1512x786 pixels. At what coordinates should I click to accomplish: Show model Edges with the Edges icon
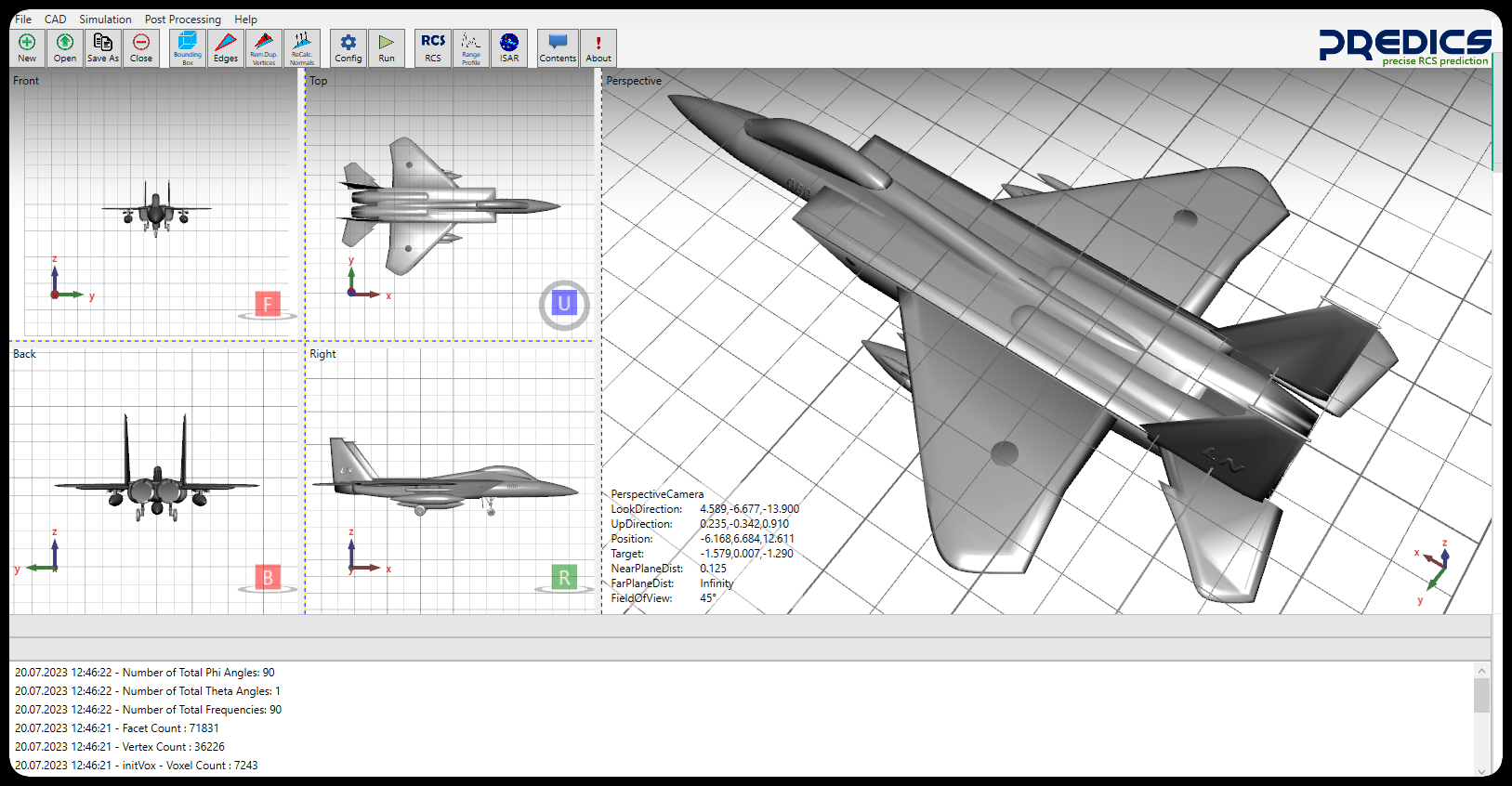[226, 47]
